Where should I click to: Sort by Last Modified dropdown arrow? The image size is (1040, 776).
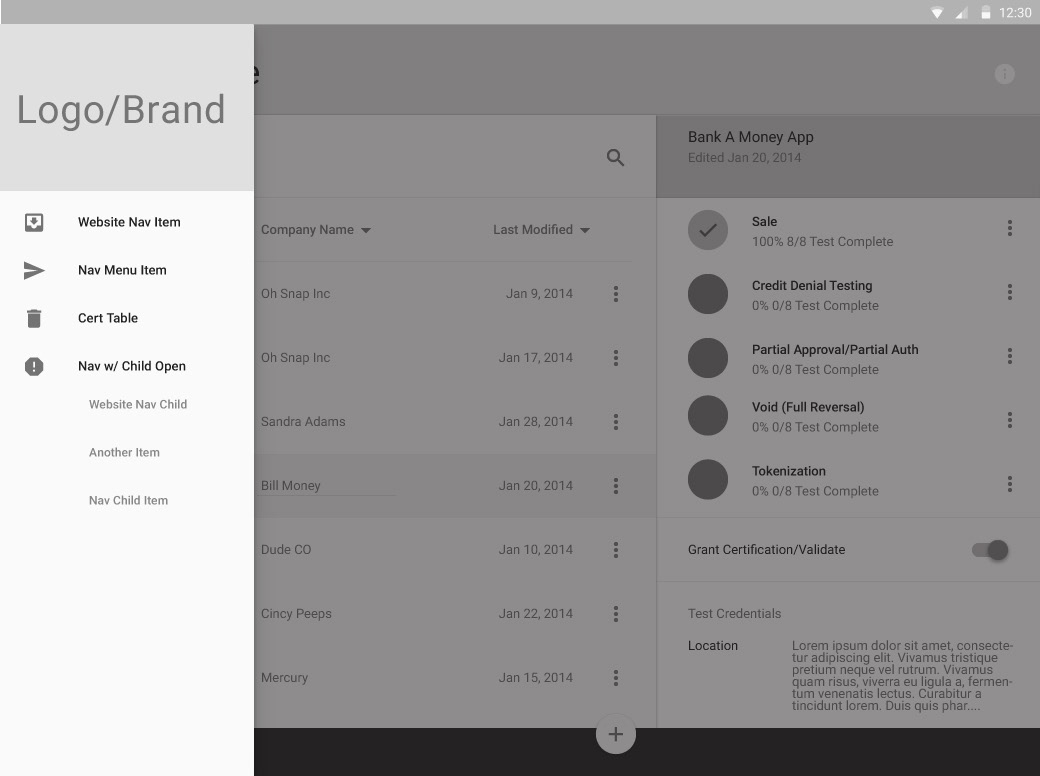coord(585,231)
